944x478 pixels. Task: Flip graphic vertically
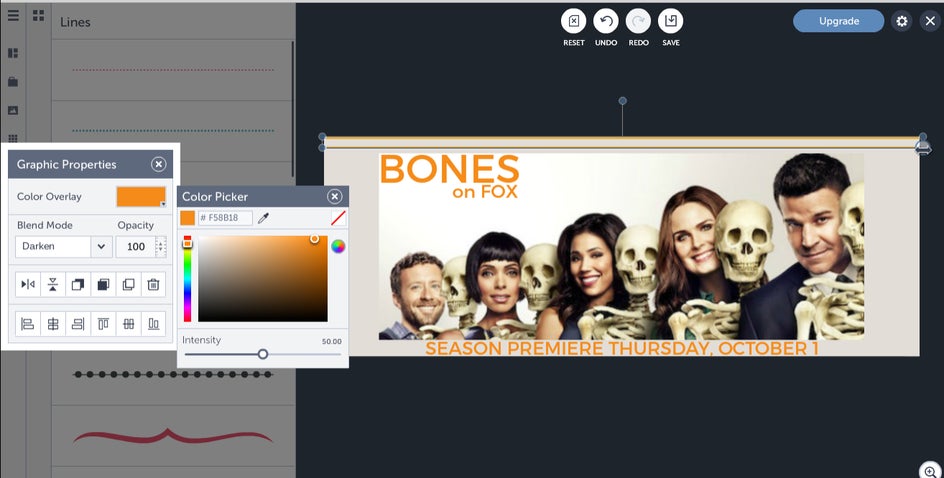pyautogui.click(x=53, y=284)
